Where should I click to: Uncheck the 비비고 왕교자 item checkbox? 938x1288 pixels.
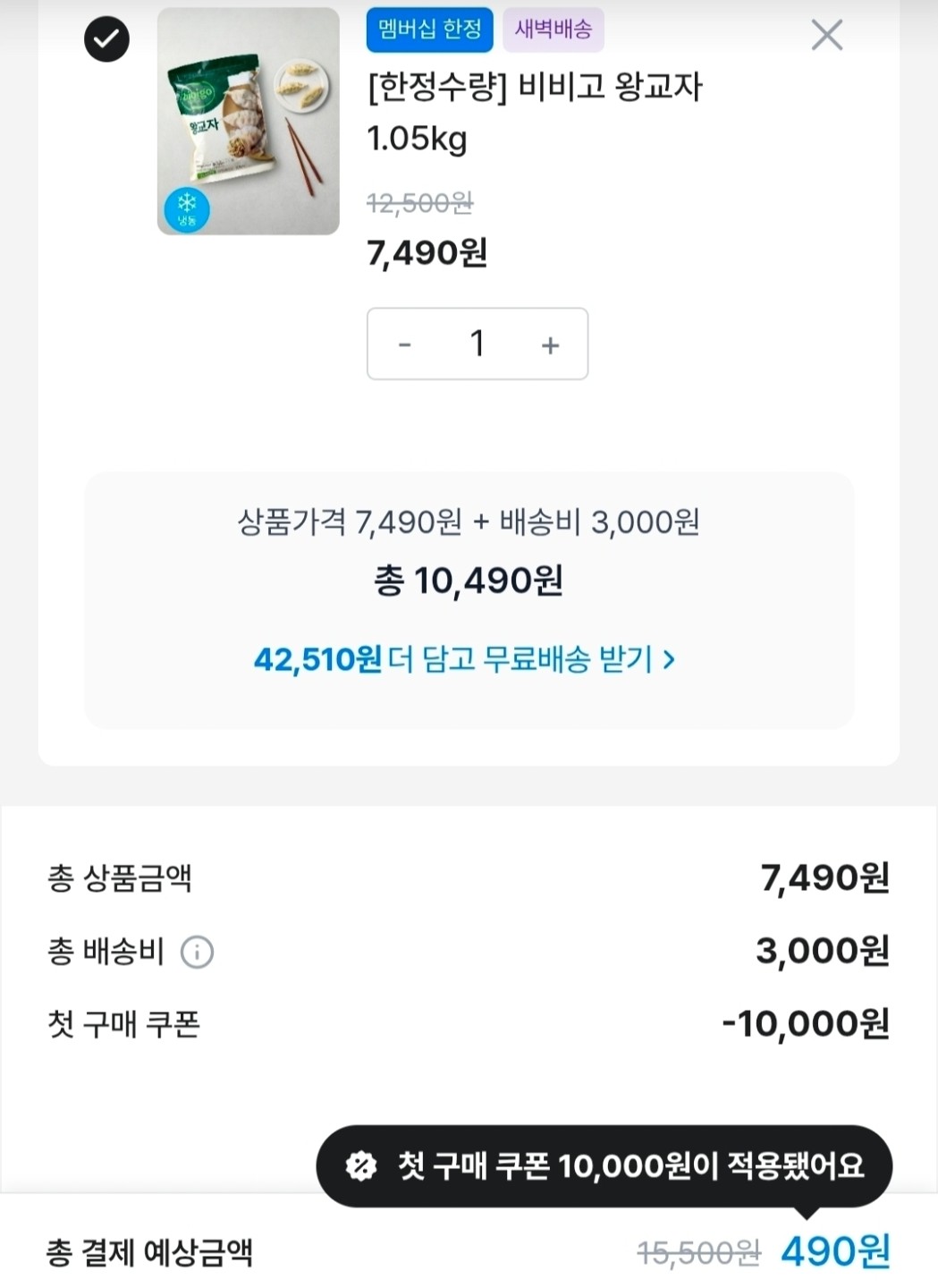(x=106, y=39)
